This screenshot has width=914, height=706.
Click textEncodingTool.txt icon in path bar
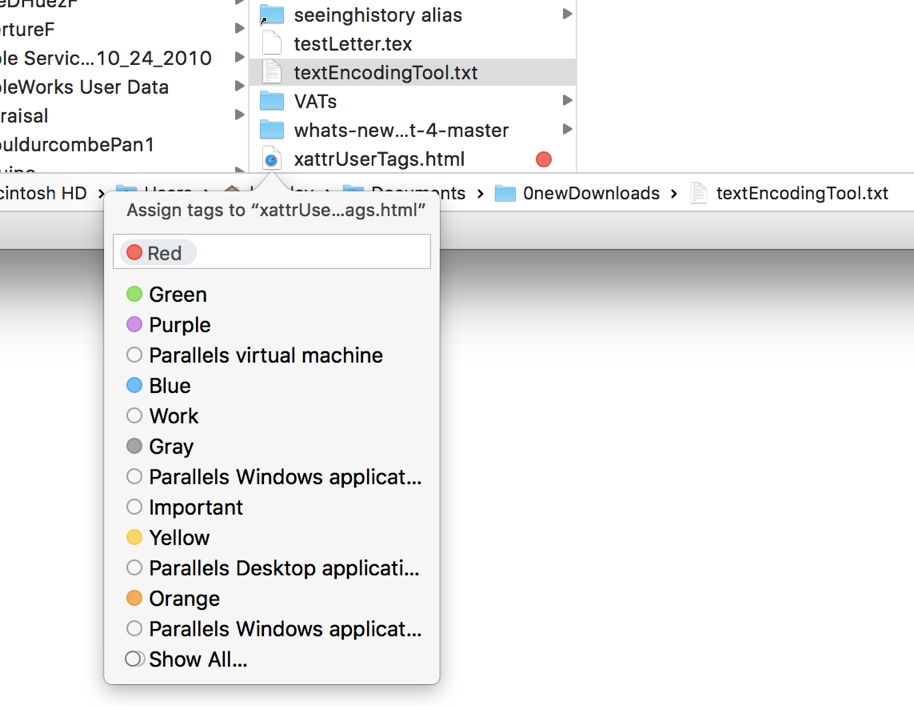pyautogui.click(x=700, y=193)
